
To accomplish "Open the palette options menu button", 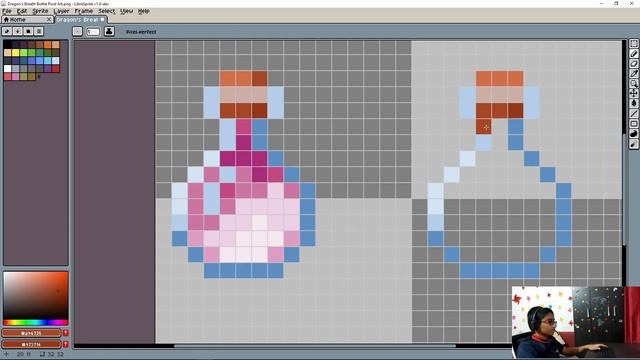I will 39,31.
